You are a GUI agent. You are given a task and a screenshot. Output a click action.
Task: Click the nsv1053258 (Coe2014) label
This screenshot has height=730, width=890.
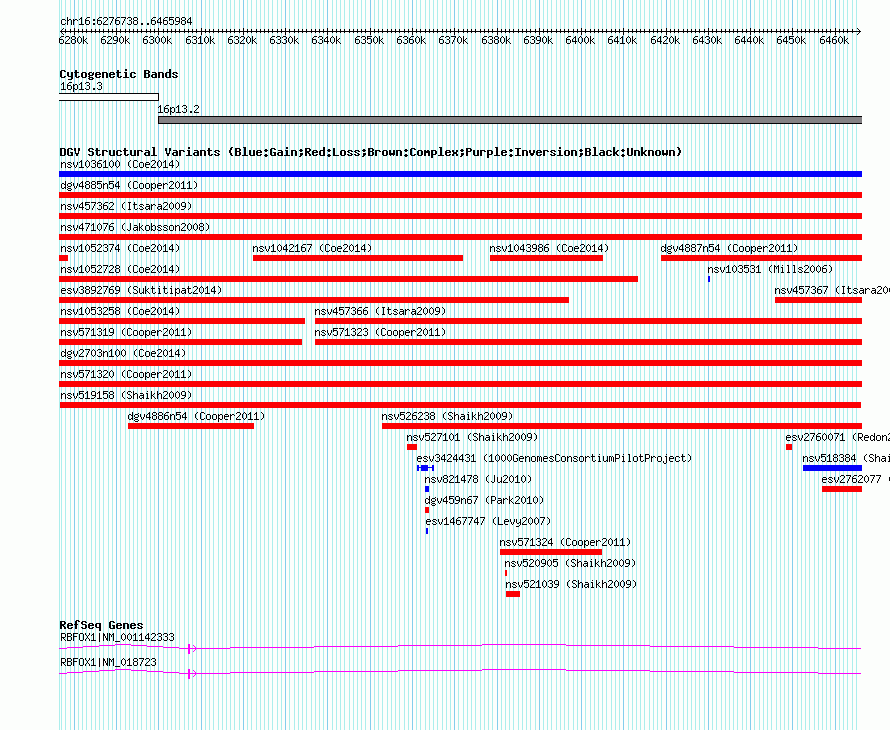[120, 311]
